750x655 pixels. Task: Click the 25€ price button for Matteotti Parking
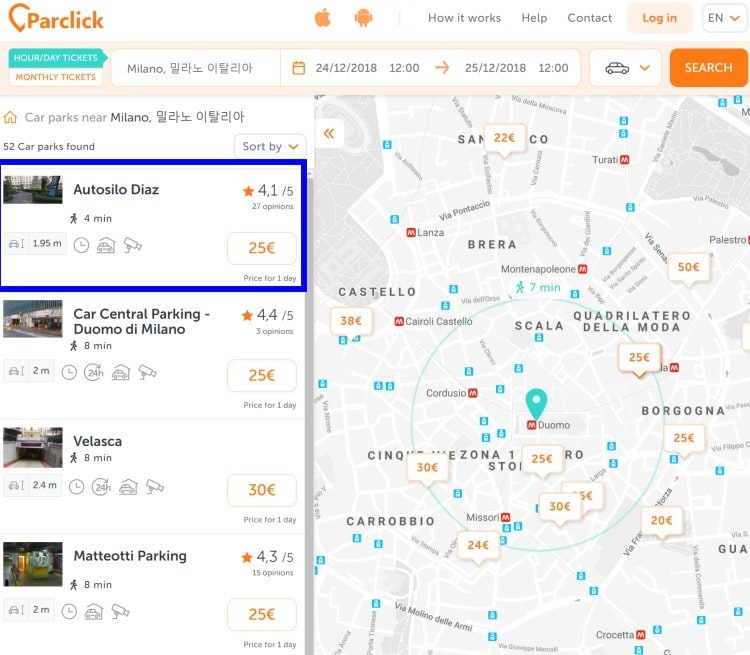click(x=262, y=614)
